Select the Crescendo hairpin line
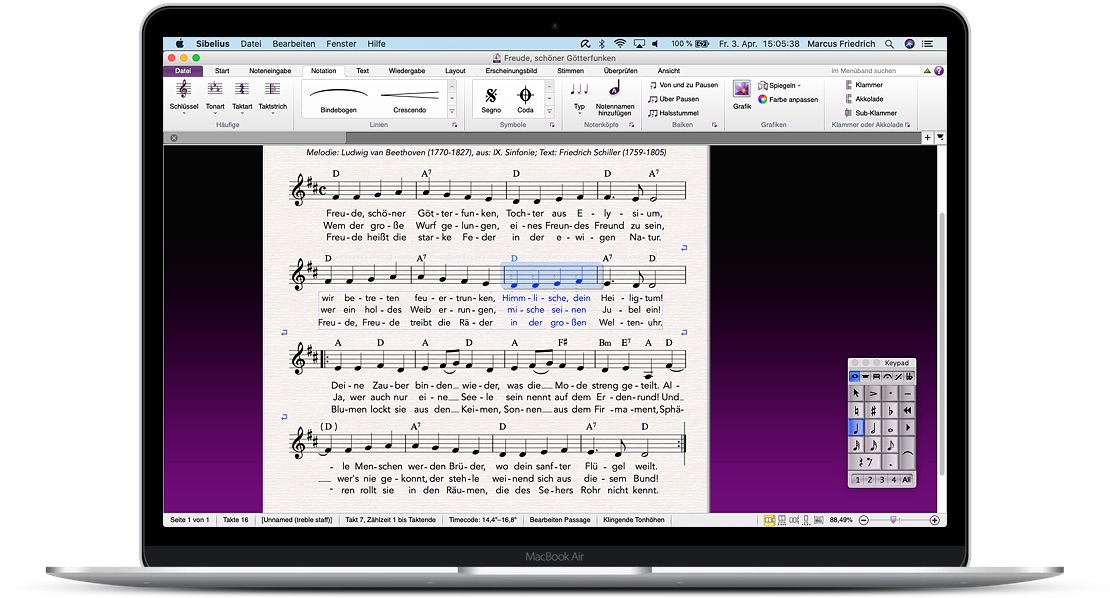Screen dimensions: 1110x598 coord(410,99)
